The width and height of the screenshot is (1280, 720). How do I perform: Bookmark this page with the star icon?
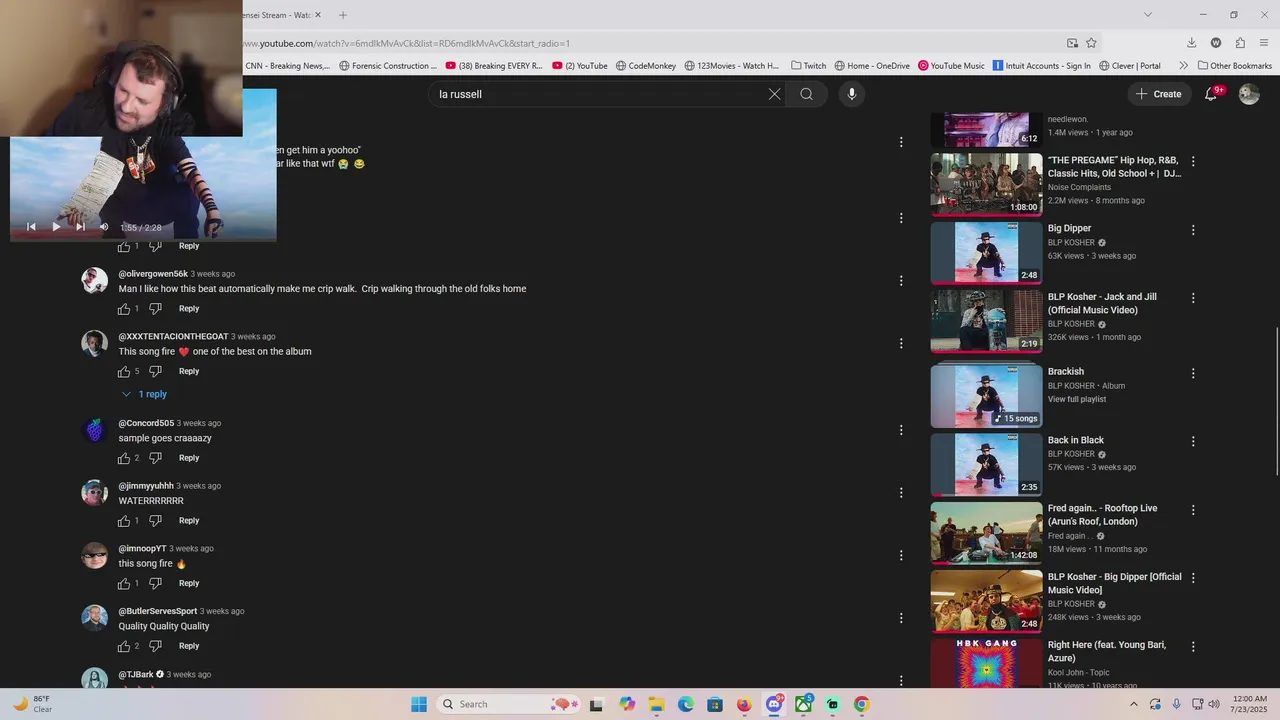(x=1091, y=43)
